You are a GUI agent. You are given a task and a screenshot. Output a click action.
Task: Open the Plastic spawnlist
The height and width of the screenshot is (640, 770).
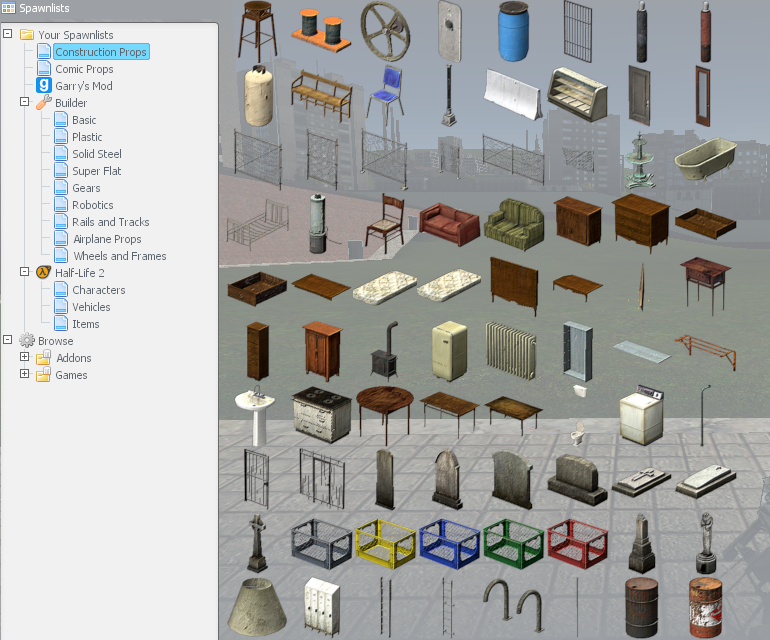coord(87,137)
